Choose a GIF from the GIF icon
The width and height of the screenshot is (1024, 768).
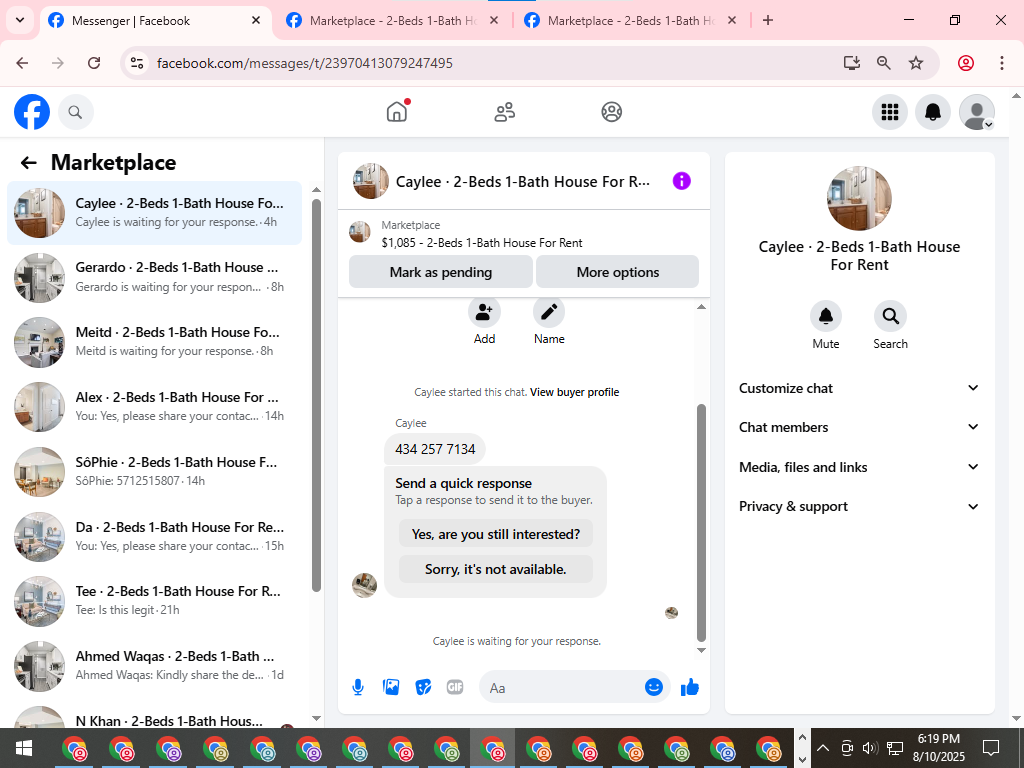(455, 687)
